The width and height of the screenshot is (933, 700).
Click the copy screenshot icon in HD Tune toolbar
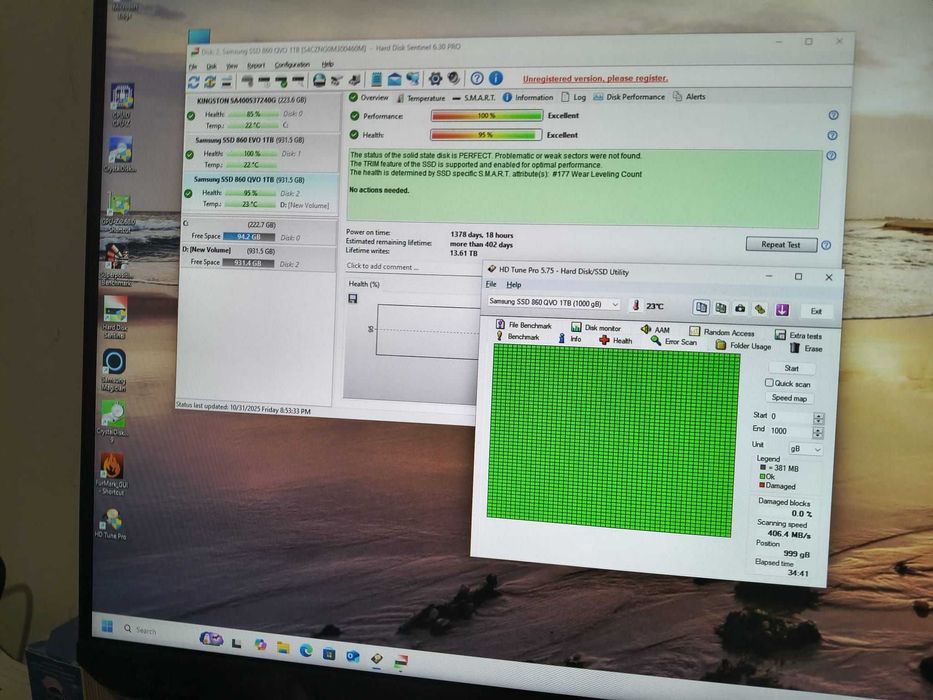pos(721,308)
